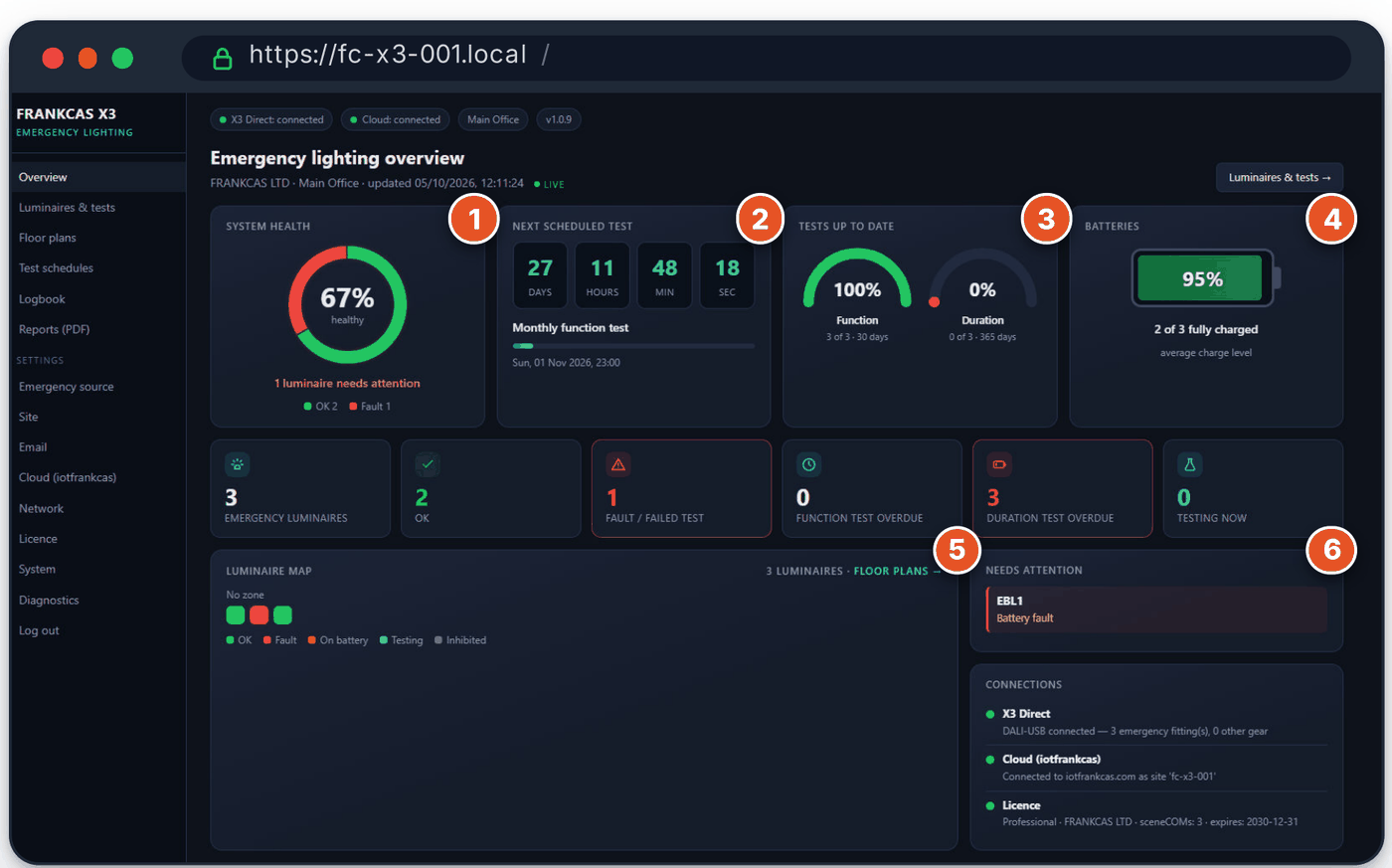Click the 'Inhibited' map legend entry

pos(460,640)
